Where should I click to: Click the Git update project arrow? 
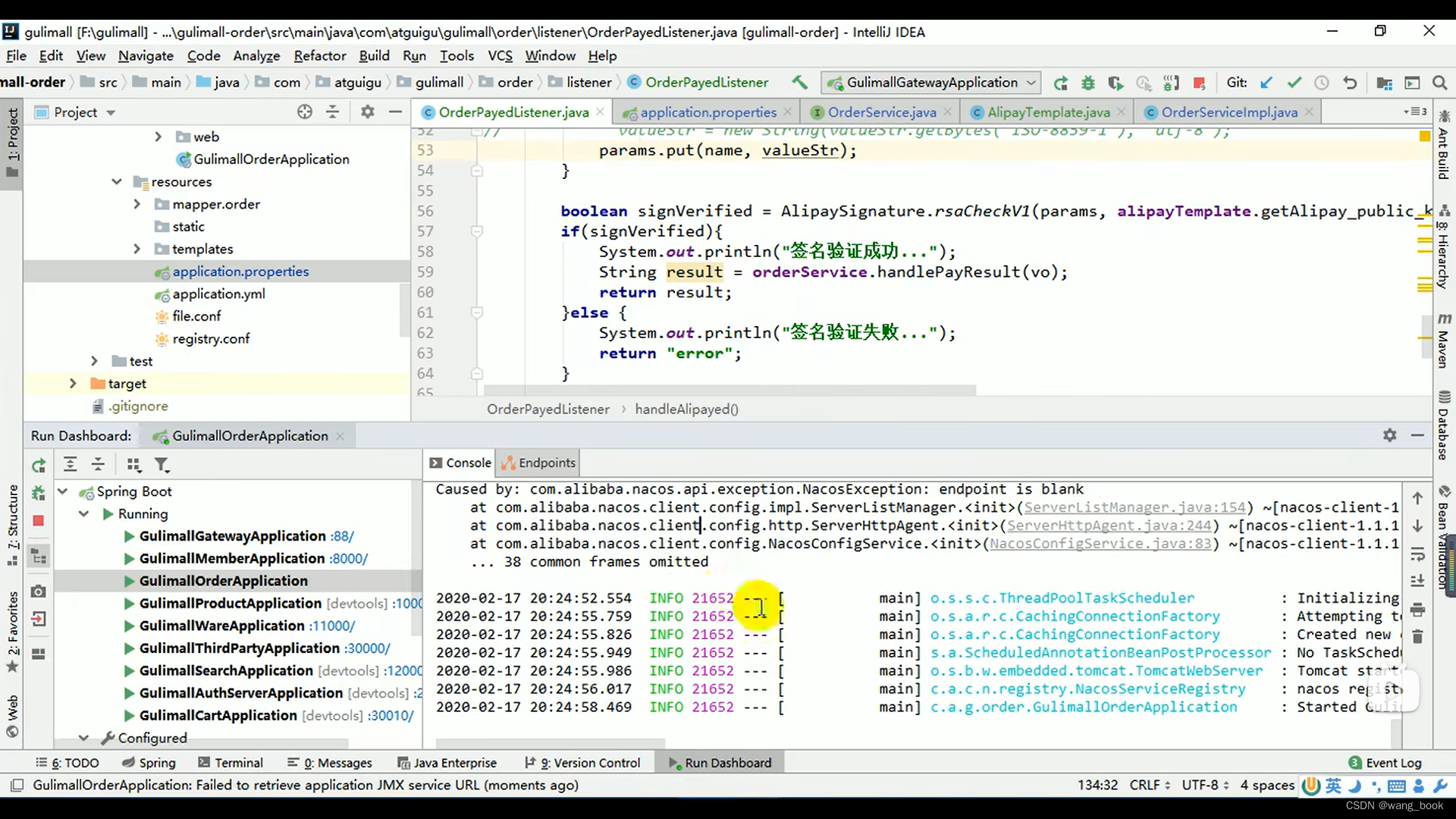tap(1266, 83)
